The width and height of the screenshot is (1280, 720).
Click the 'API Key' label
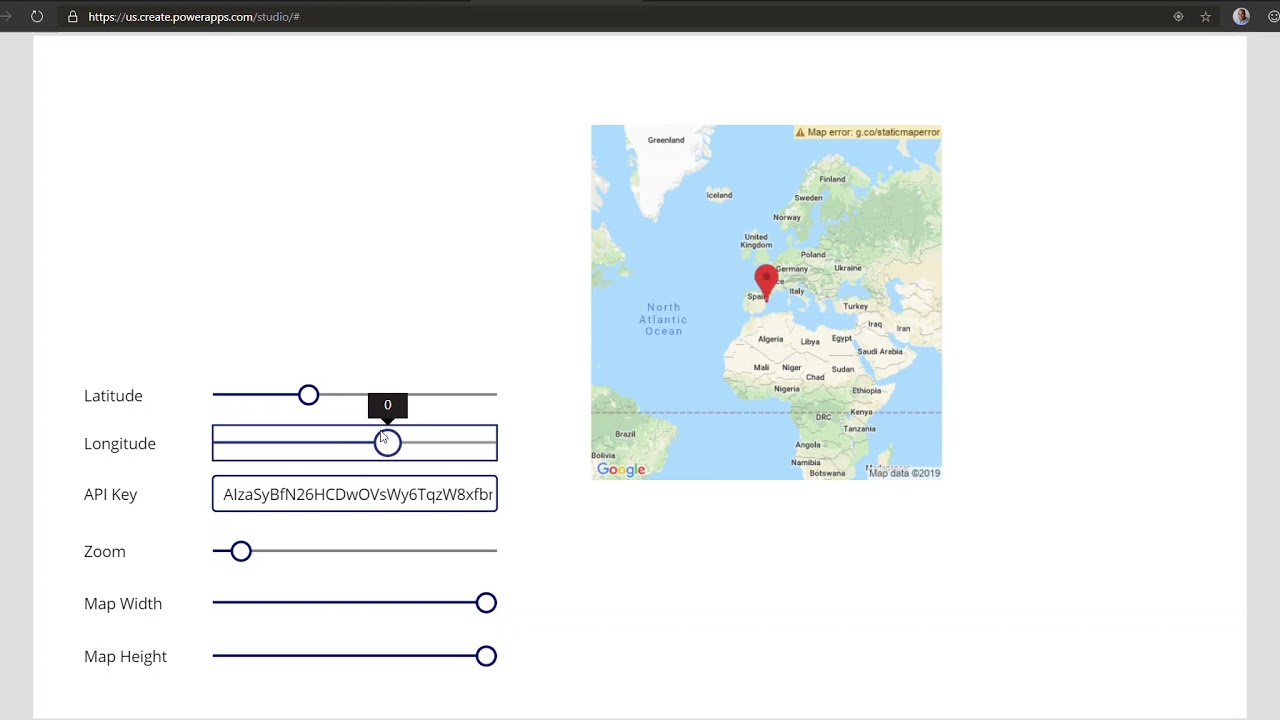(111, 494)
